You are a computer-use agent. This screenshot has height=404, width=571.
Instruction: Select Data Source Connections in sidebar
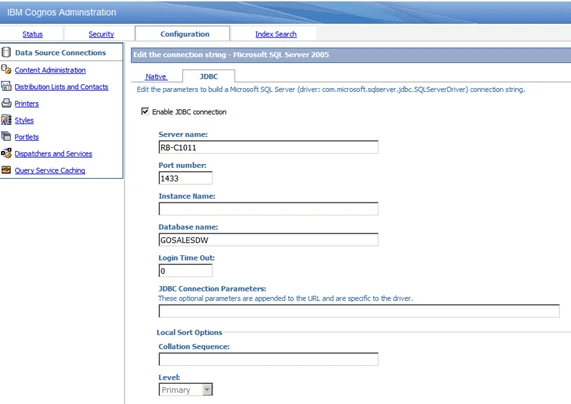pyautogui.click(x=60, y=52)
